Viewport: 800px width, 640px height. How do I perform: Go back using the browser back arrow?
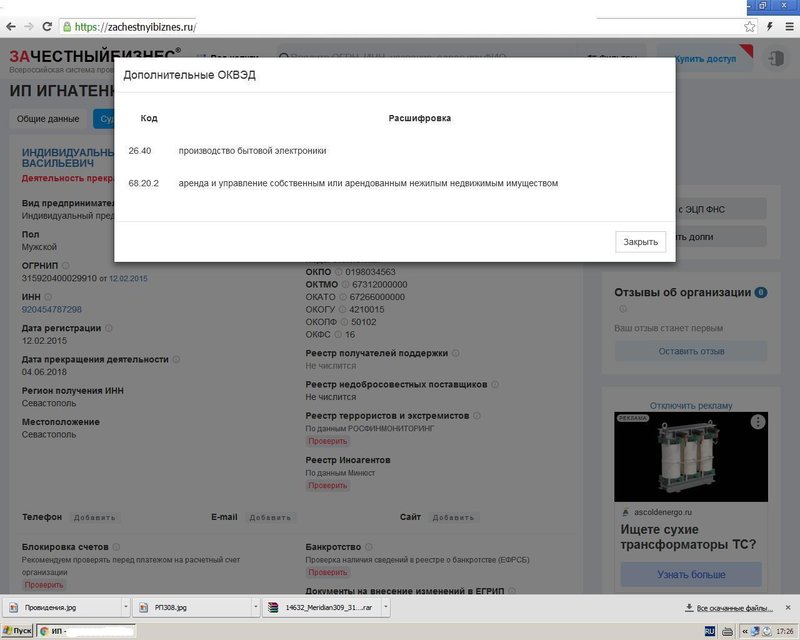tap(11, 27)
